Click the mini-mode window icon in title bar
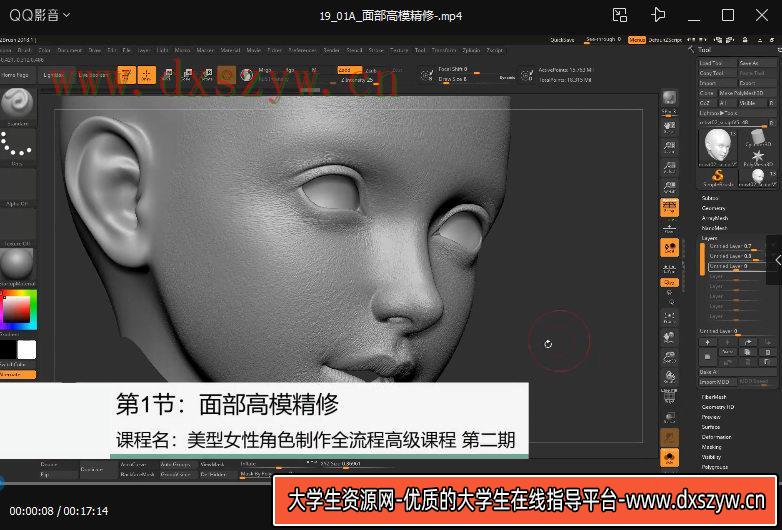The width and height of the screenshot is (782, 530). coord(620,15)
